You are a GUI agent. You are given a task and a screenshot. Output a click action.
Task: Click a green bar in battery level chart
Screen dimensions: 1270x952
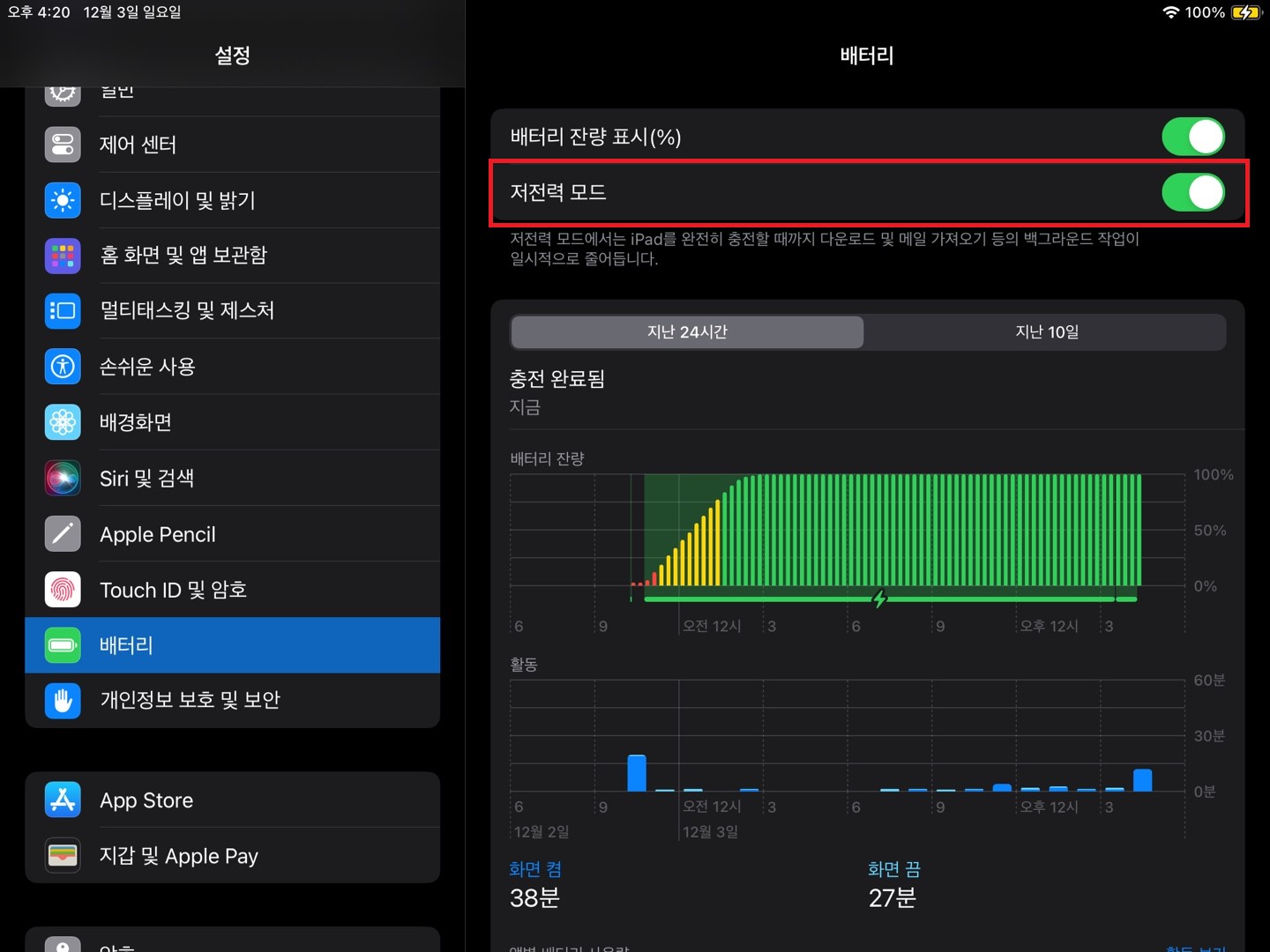pos(882,529)
